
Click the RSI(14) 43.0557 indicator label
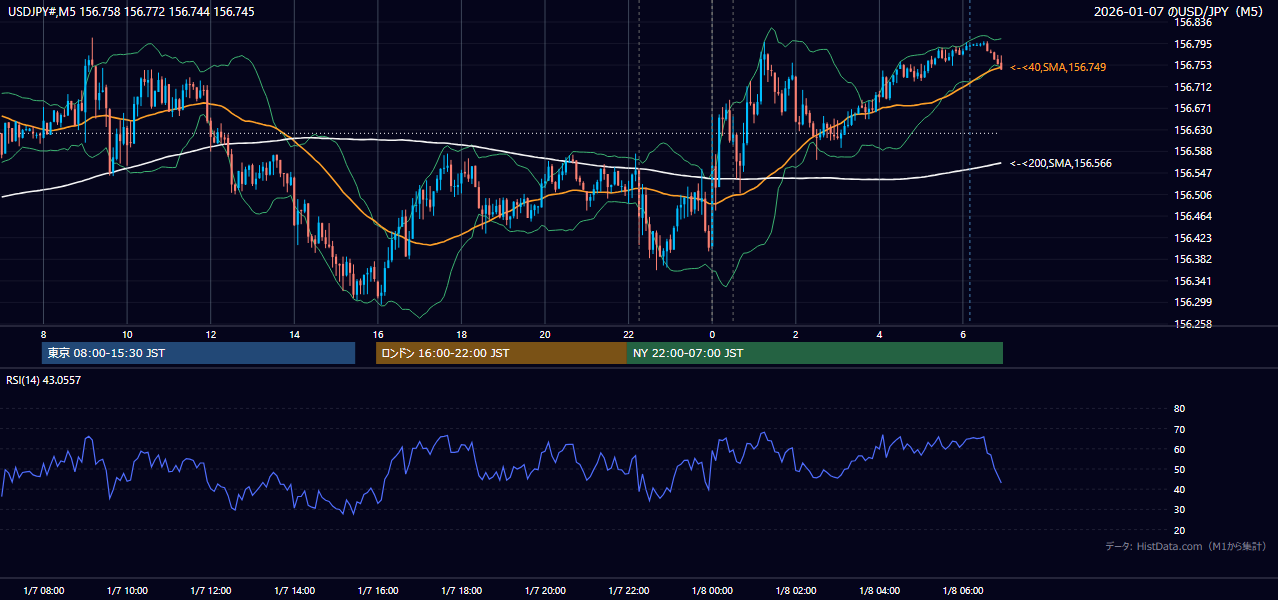44,380
